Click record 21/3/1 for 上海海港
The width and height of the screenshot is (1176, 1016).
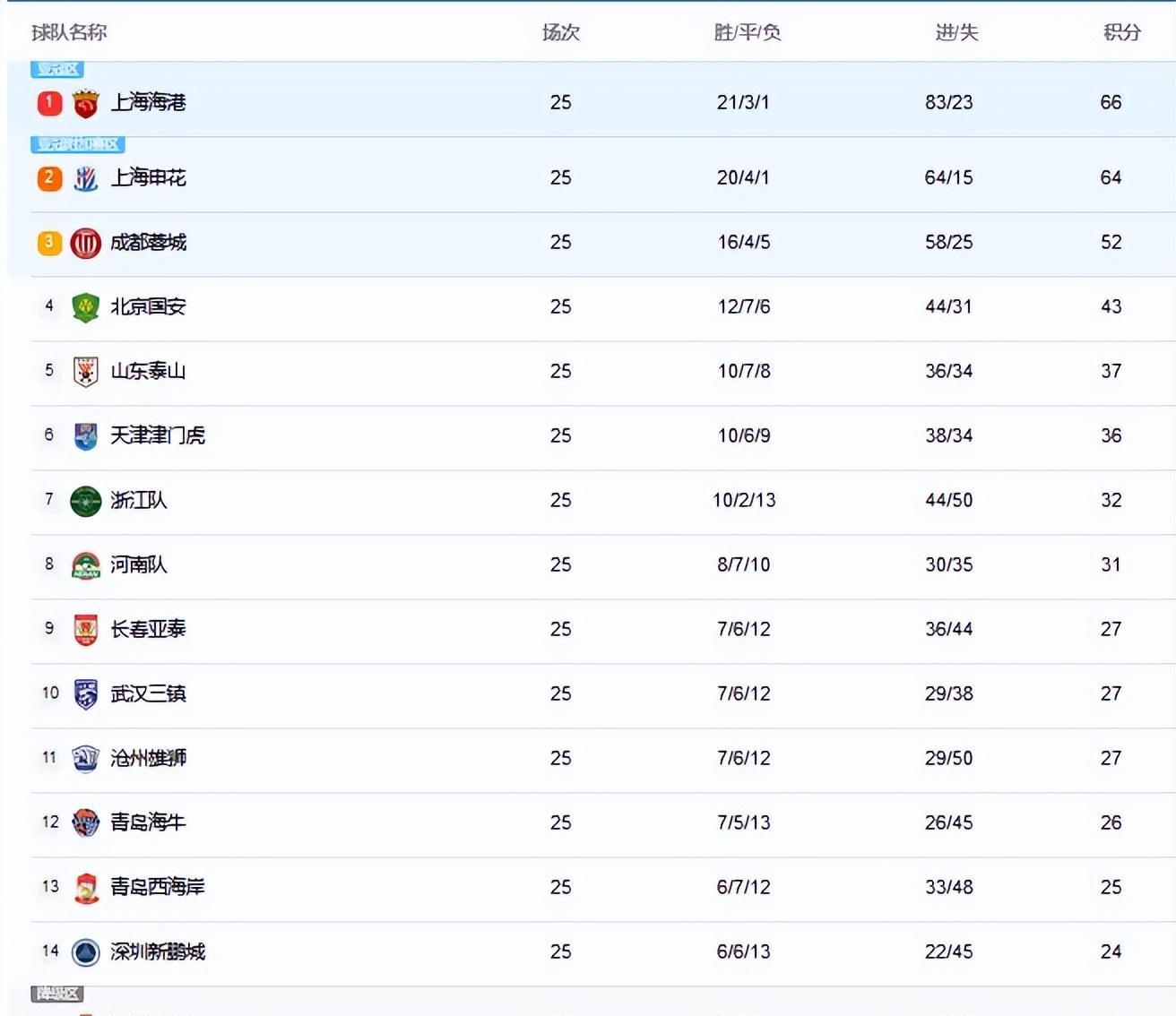pyautogui.click(x=743, y=102)
